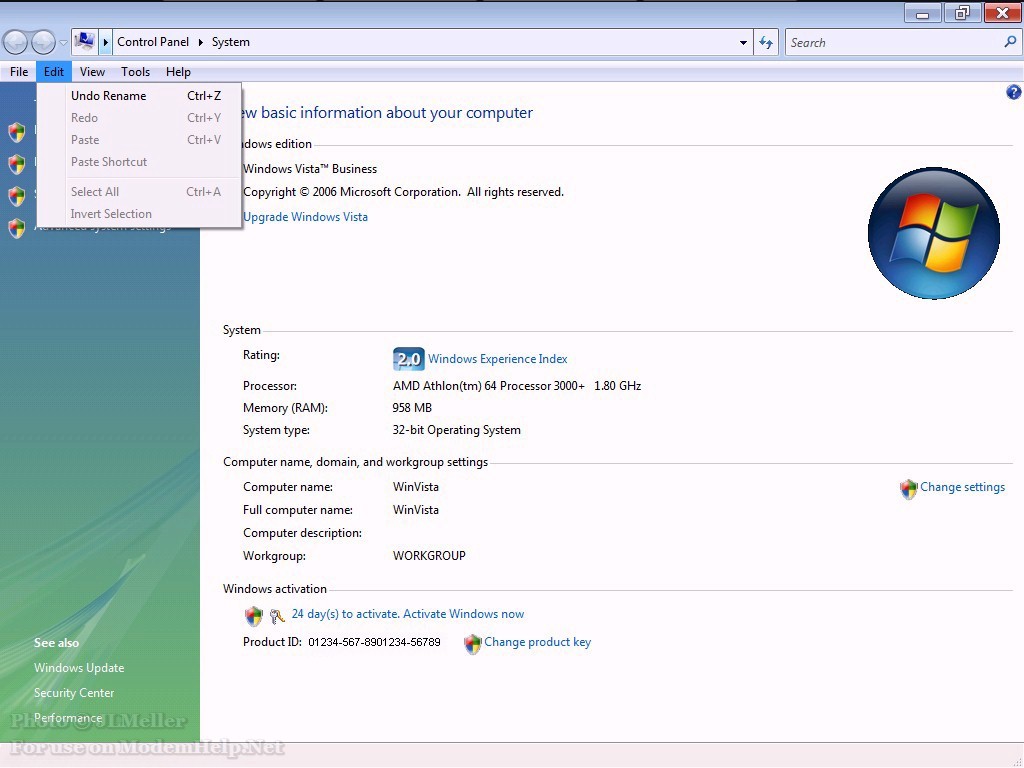Click Control Panel in the address breadcrumb

[153, 42]
